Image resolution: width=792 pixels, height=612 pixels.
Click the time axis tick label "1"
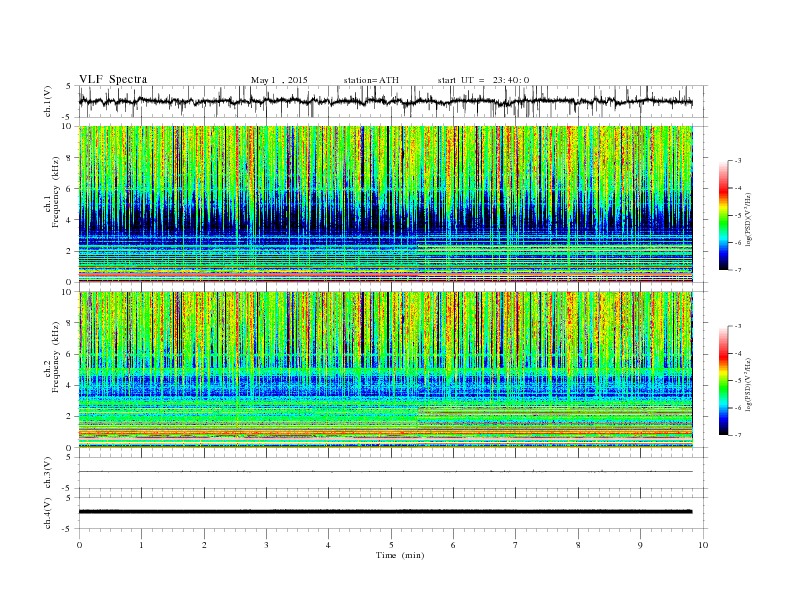[x=141, y=545]
